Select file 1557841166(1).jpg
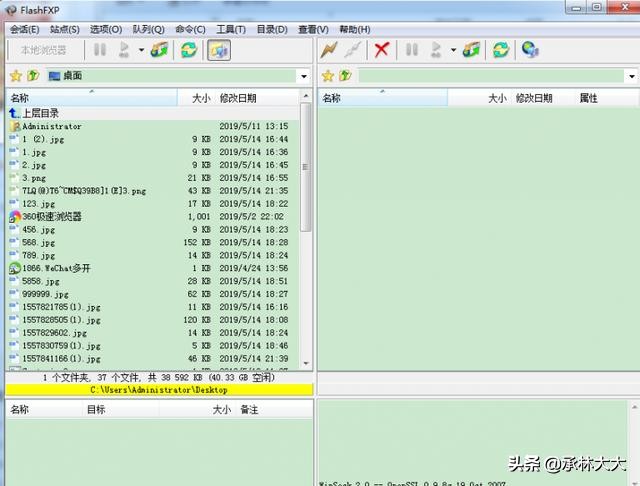Screen dimensions: 640x486 pyautogui.click(x=153, y=358)
